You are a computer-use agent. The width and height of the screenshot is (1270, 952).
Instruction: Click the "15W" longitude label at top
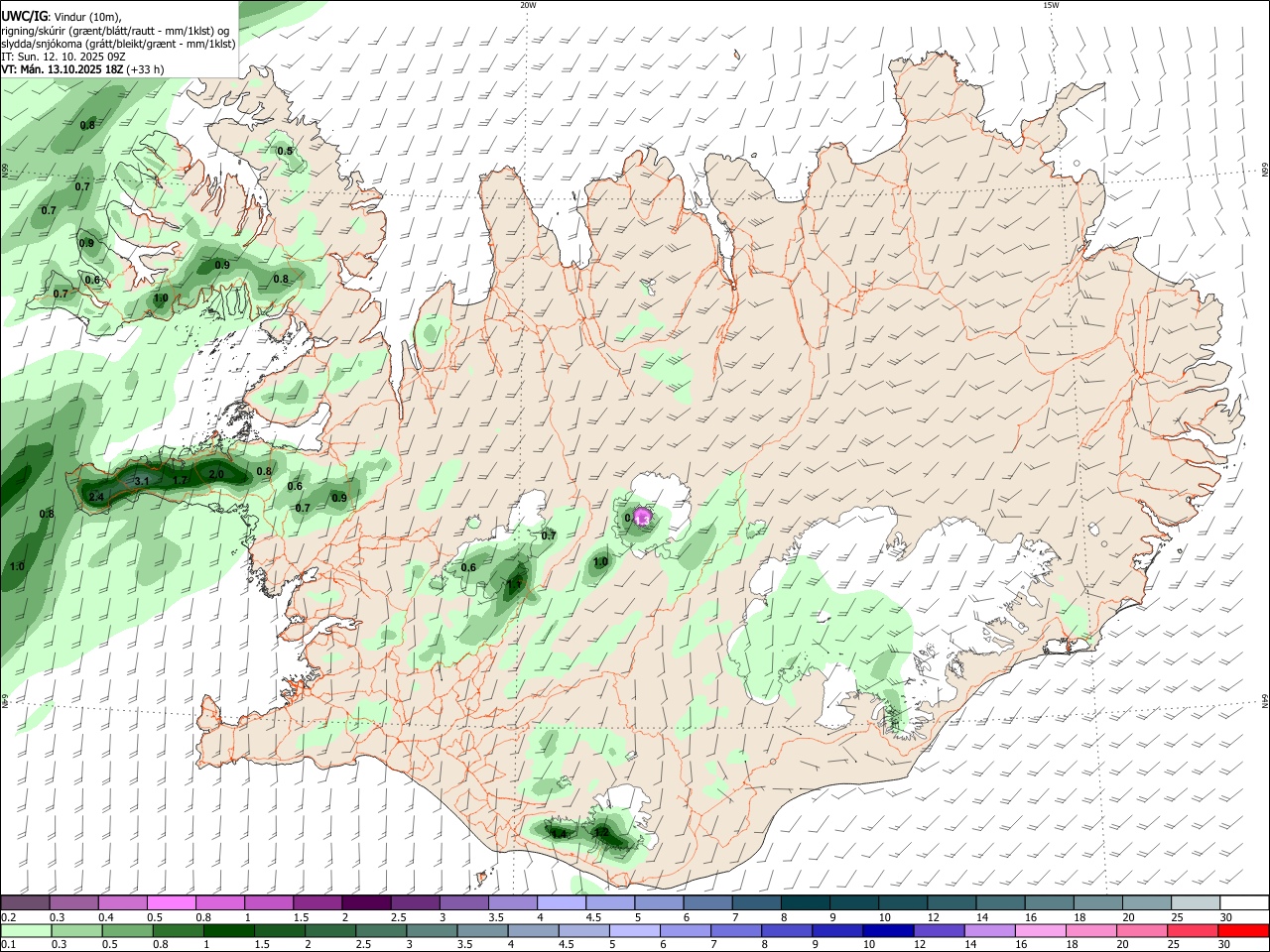1051,5
